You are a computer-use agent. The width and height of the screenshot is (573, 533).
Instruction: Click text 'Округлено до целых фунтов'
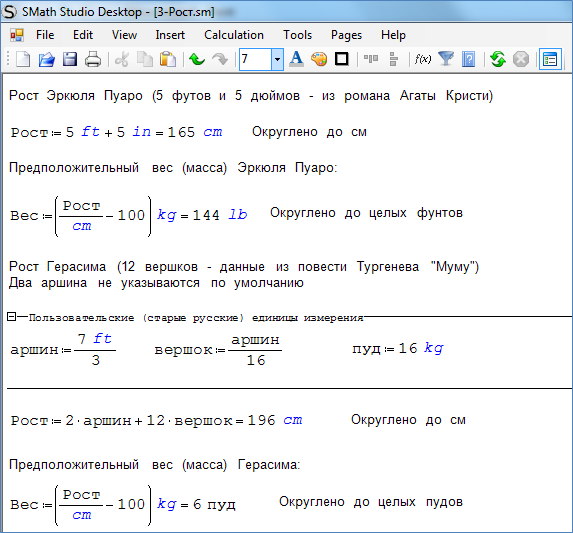[366, 213]
